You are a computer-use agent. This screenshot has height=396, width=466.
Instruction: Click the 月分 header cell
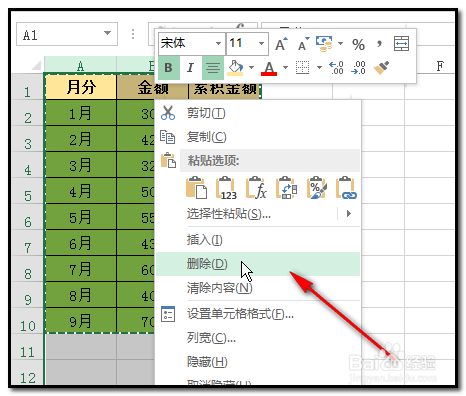tap(81, 87)
